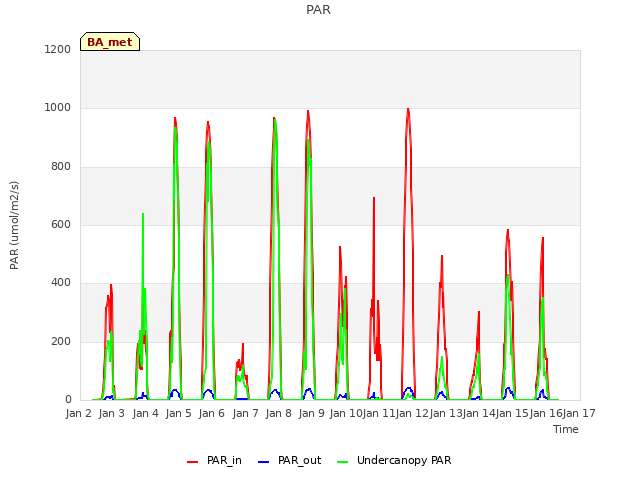Click the red PAR_in spike on Jan 11
Screen dimensions: 640x480
click(x=374, y=199)
